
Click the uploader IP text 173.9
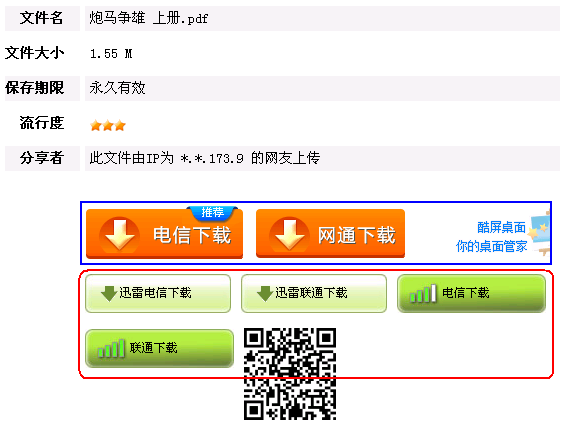pyautogui.click(x=226, y=158)
